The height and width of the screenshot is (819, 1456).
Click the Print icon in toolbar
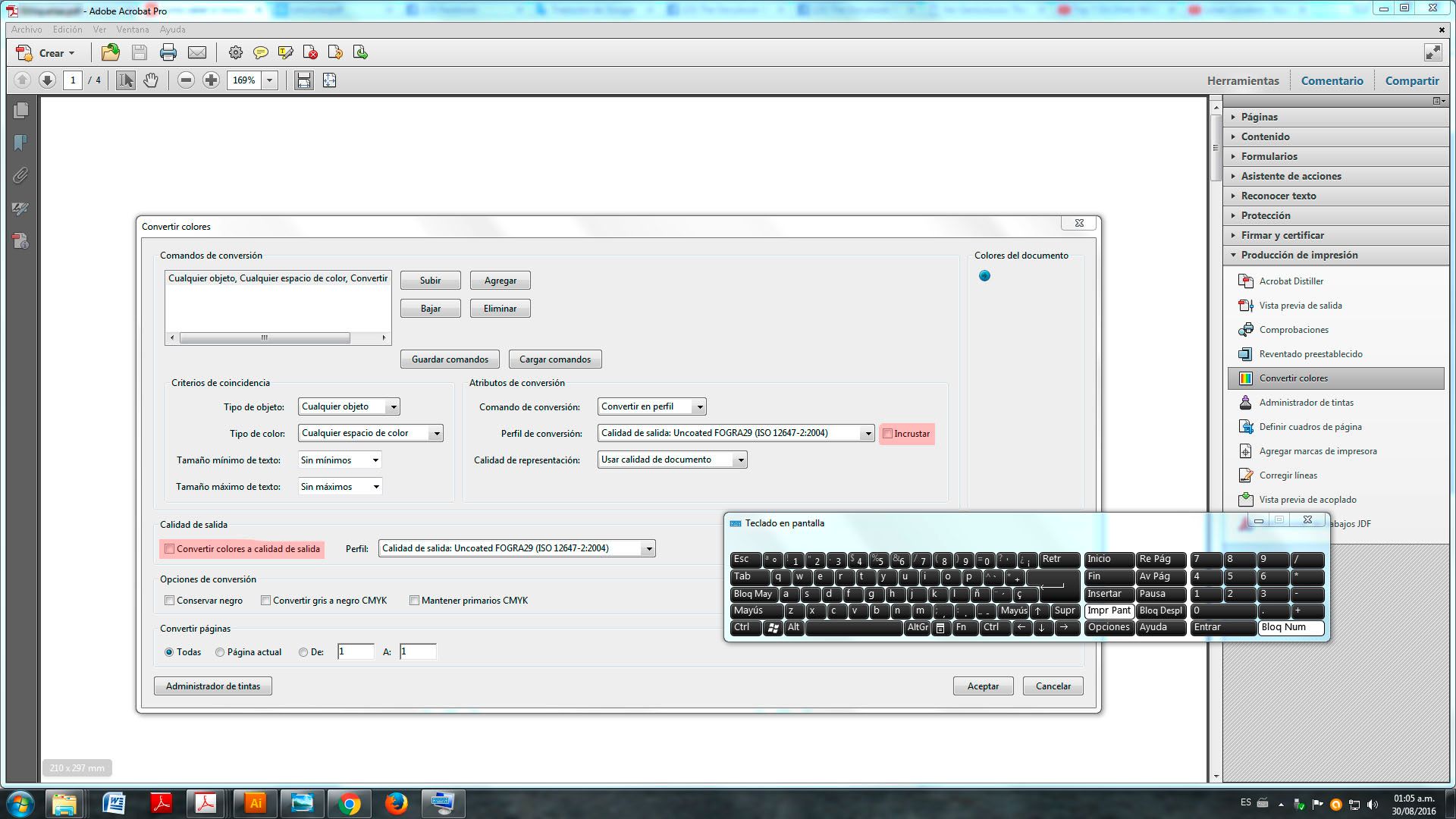168,53
